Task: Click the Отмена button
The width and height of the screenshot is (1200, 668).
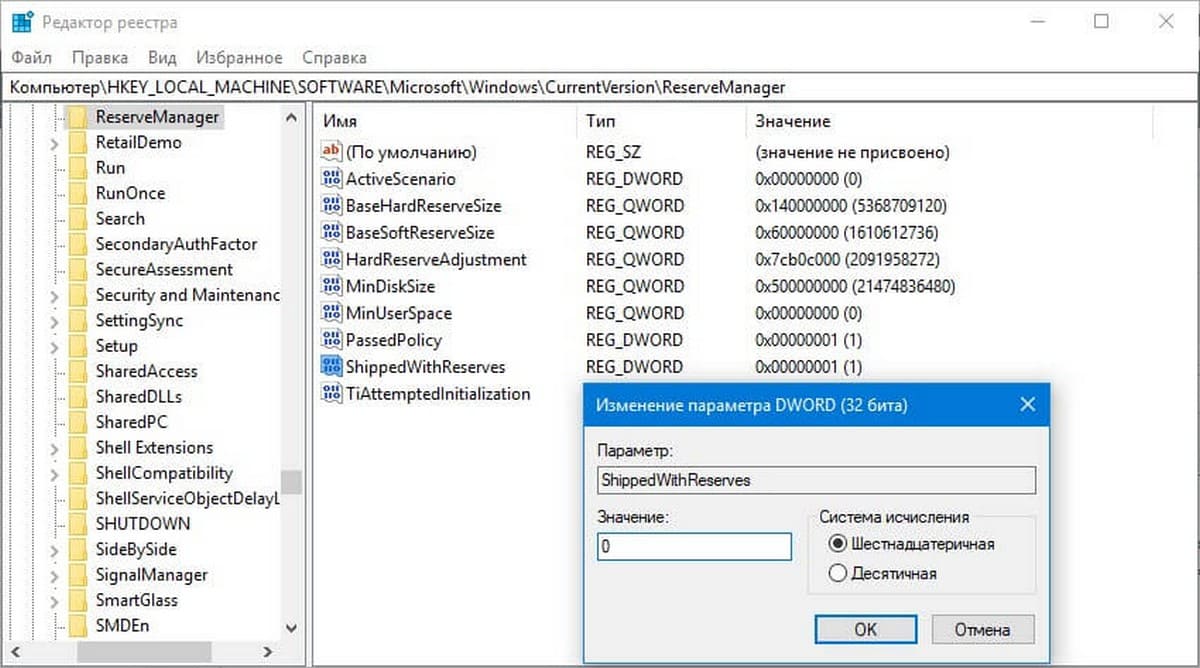Action: tap(982, 629)
